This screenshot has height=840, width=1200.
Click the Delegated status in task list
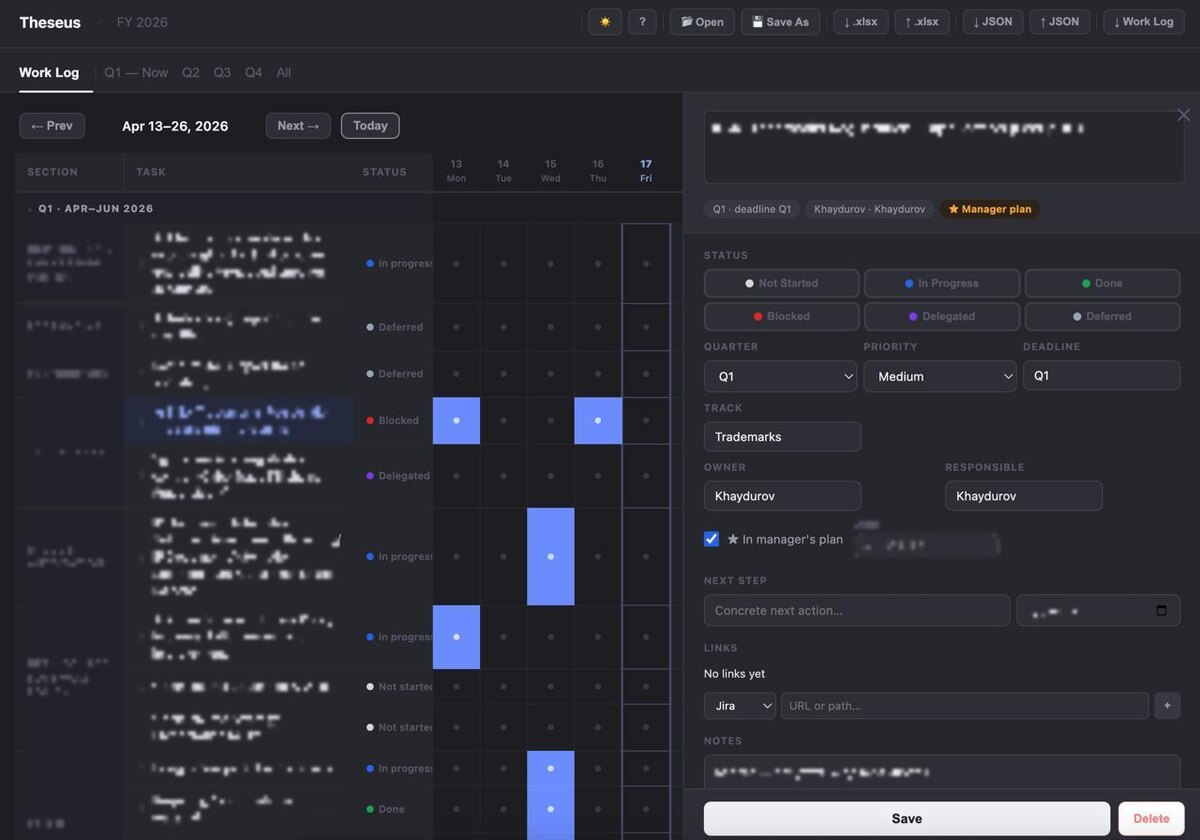tap(398, 476)
